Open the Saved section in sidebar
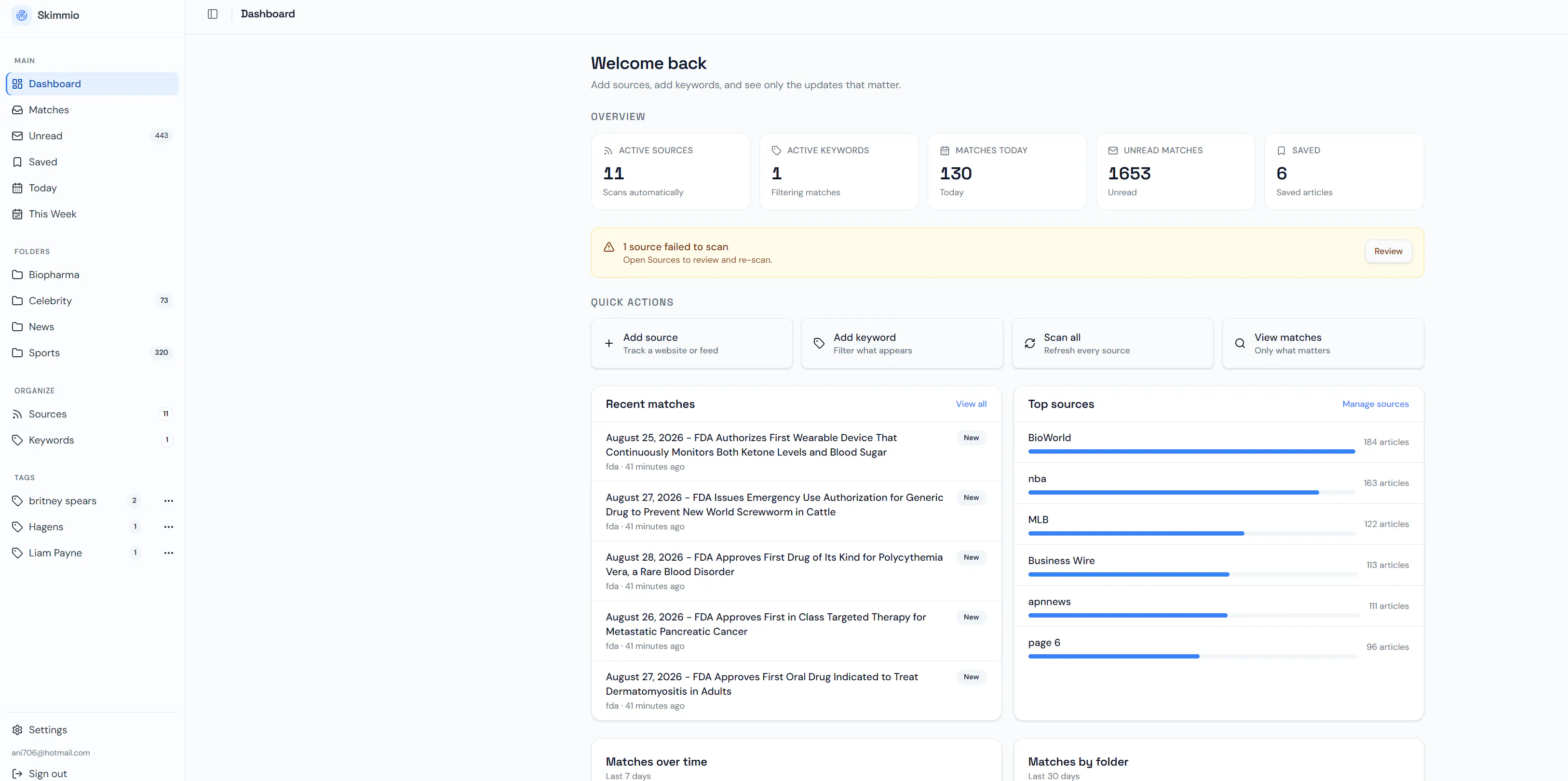Image resolution: width=1568 pixels, height=781 pixels. 93,162
